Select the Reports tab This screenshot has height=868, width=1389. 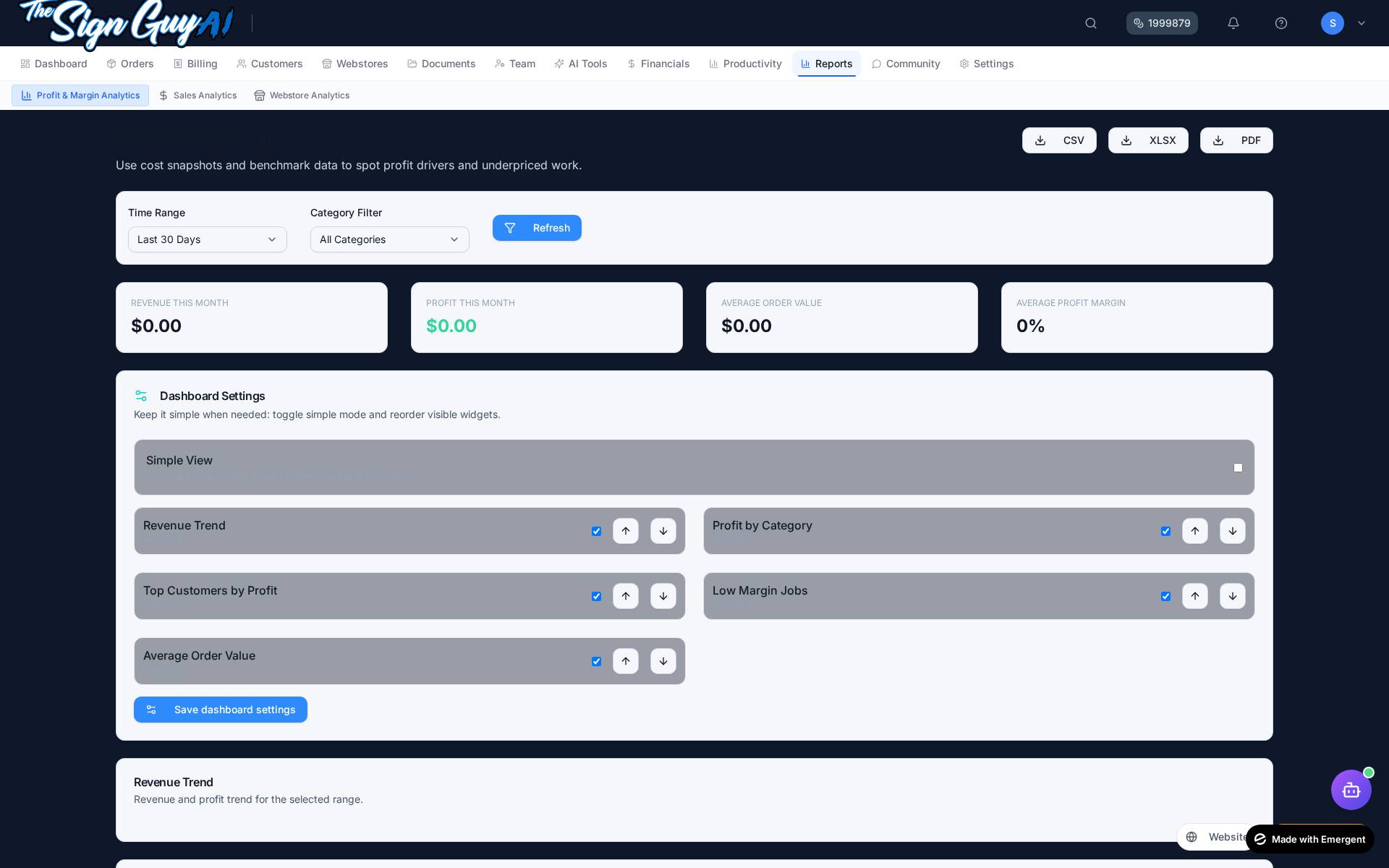[x=827, y=64]
